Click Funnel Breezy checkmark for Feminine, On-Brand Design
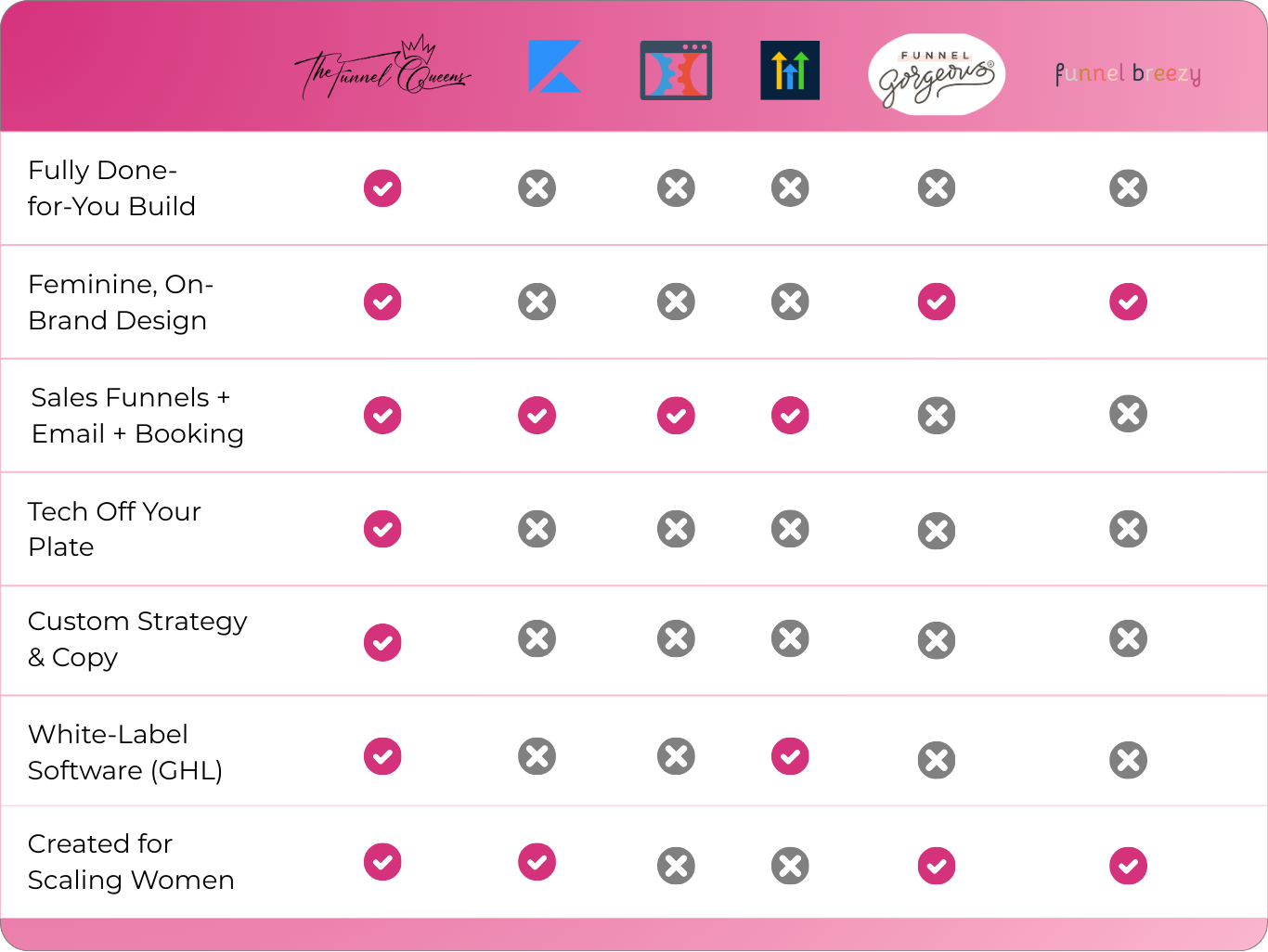Image resolution: width=1268 pixels, height=952 pixels. click(1129, 302)
